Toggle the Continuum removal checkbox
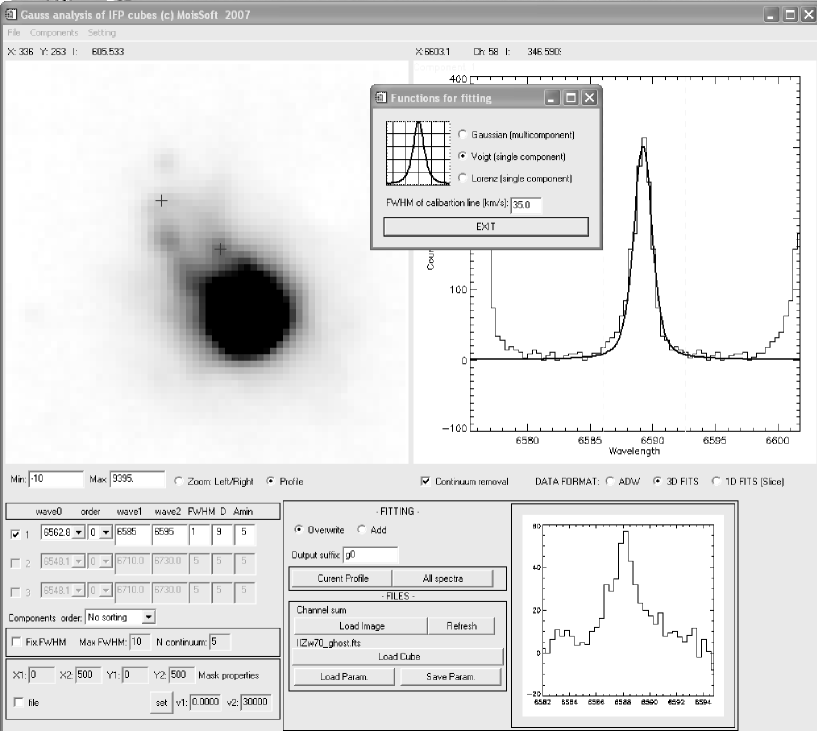Screen dimensions: 817x731 click(426, 481)
